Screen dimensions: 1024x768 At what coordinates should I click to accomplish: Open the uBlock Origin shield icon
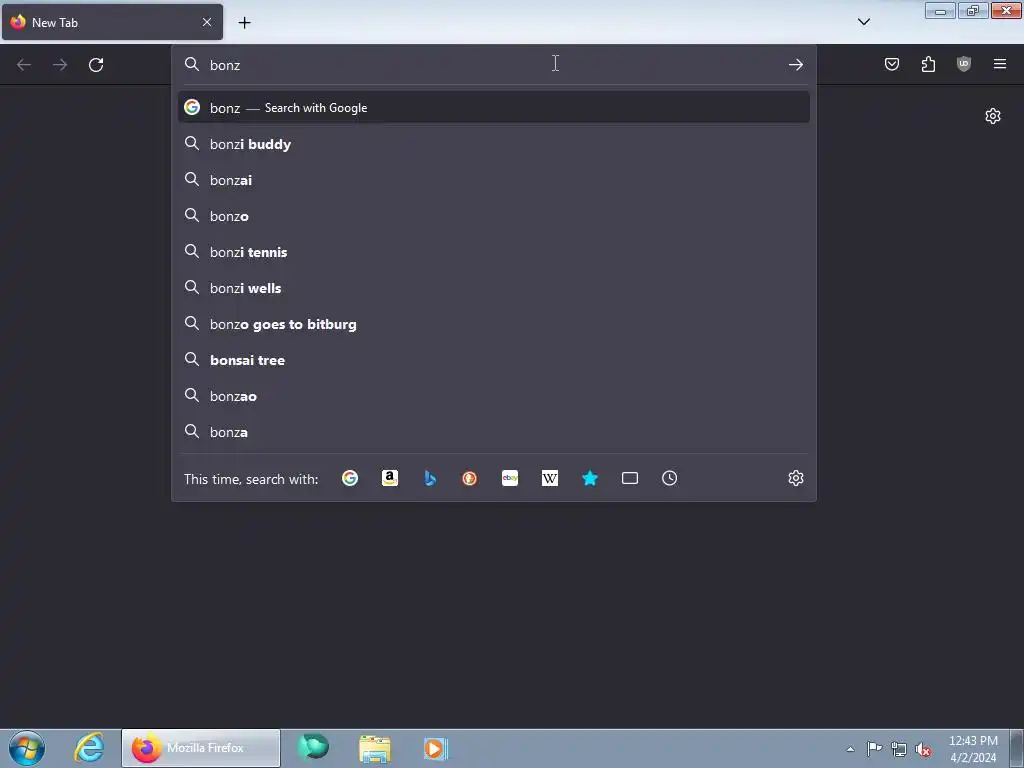pos(964,64)
